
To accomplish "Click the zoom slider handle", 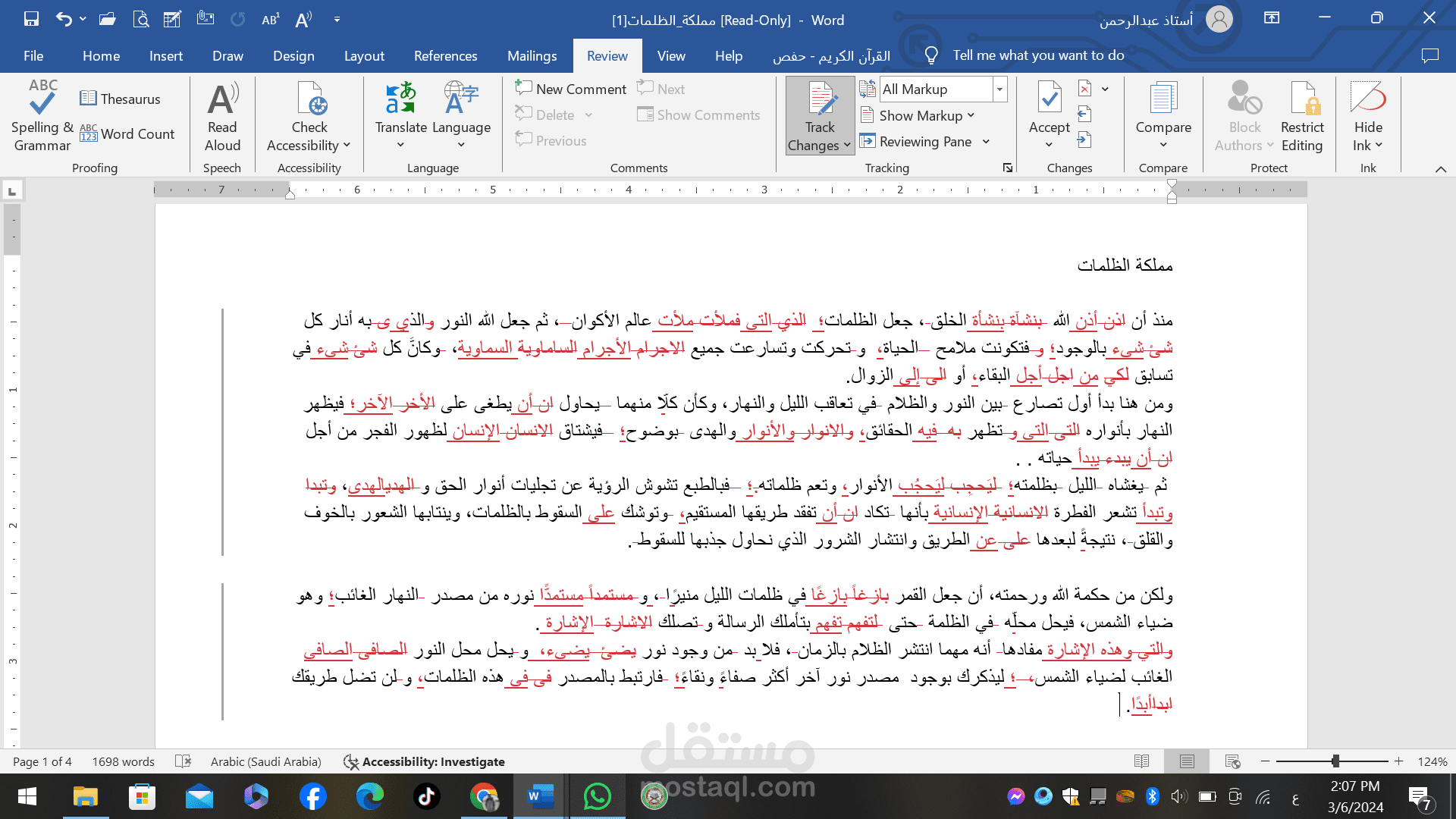I will tap(1335, 761).
